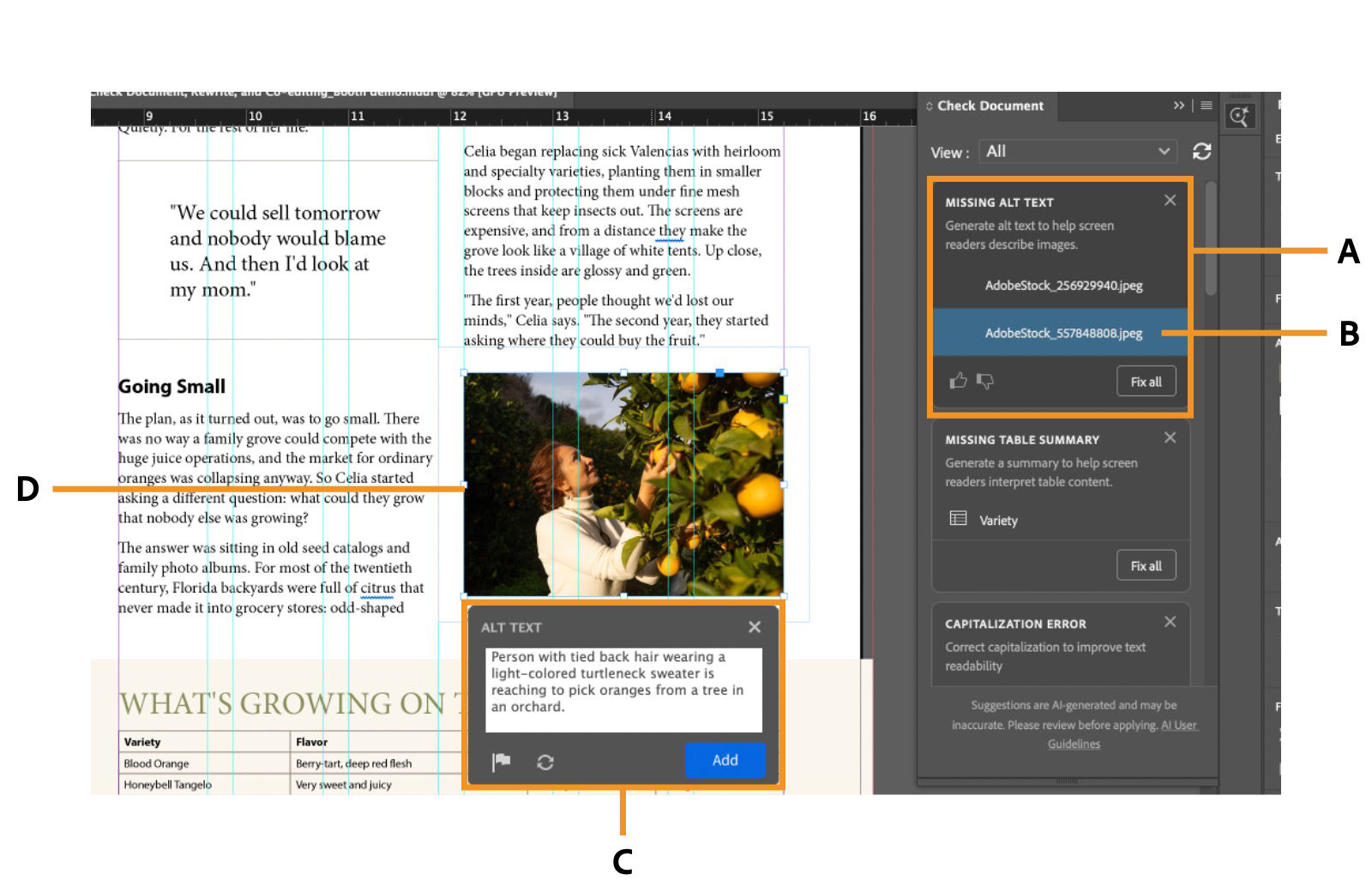The width and height of the screenshot is (1372, 886).
Task: Click the Flavor column header
Action: point(312,742)
